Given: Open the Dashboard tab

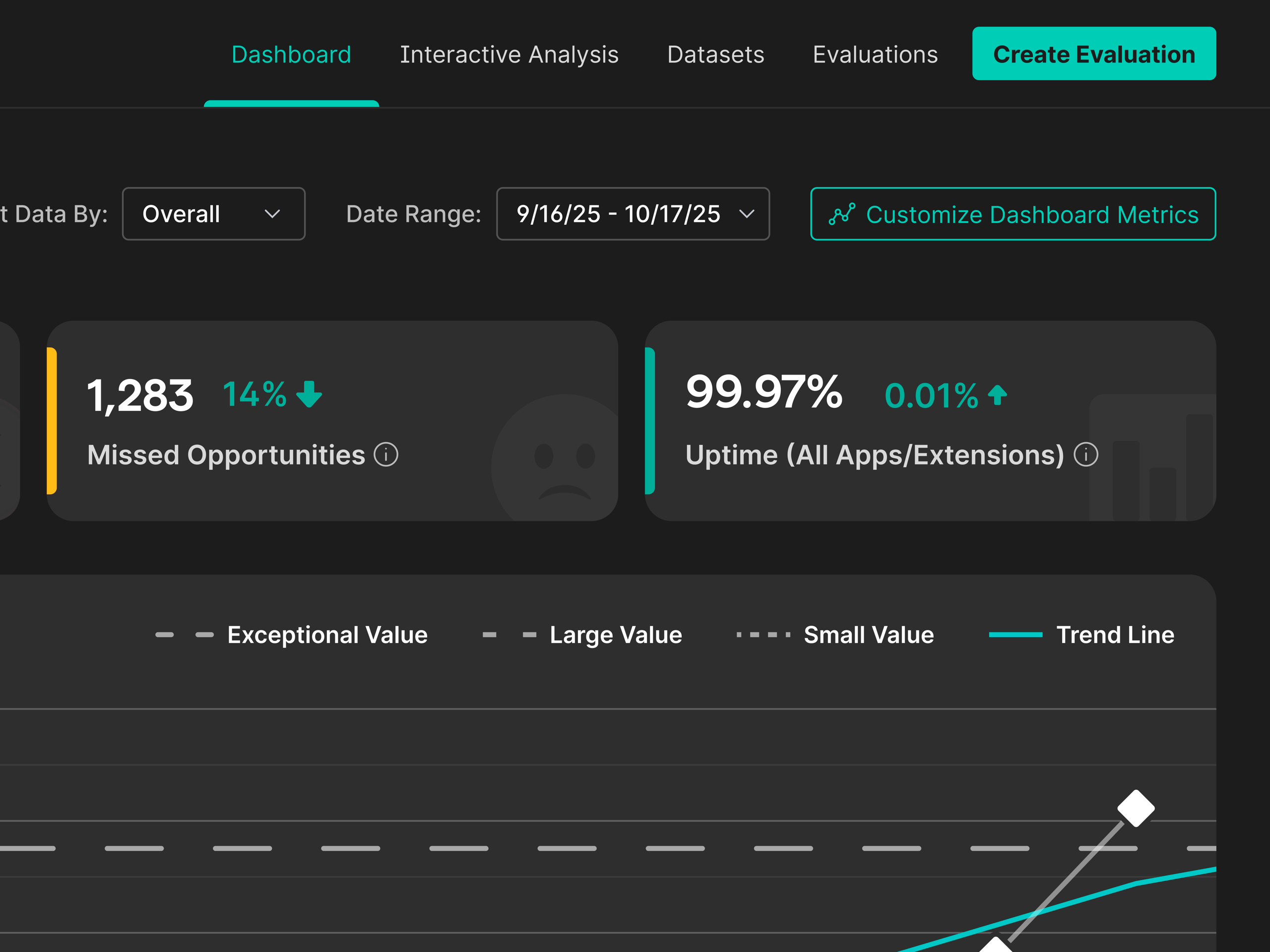Looking at the screenshot, I should (x=291, y=55).
